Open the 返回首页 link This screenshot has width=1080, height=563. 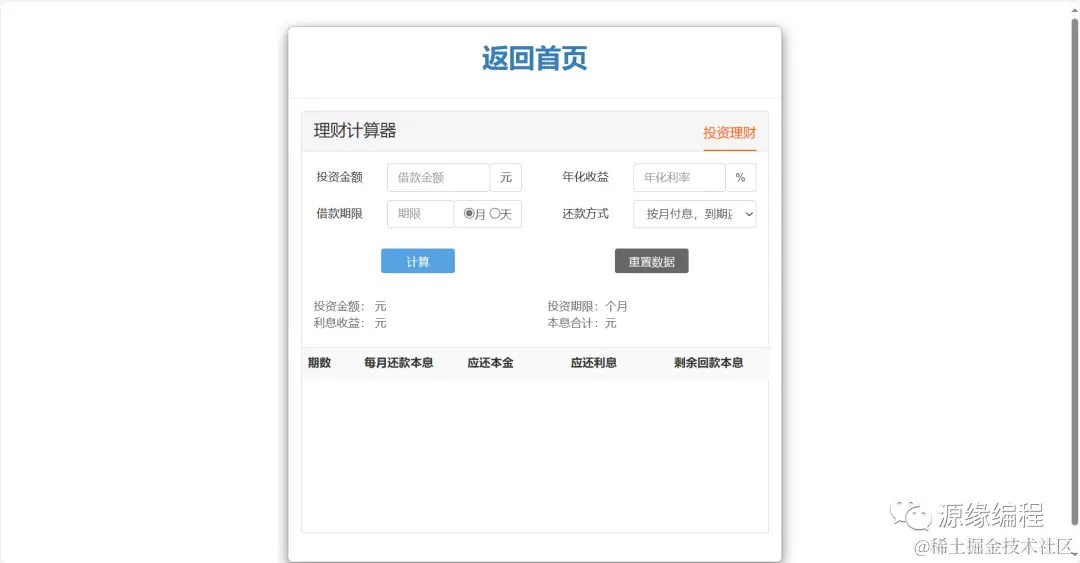(534, 59)
